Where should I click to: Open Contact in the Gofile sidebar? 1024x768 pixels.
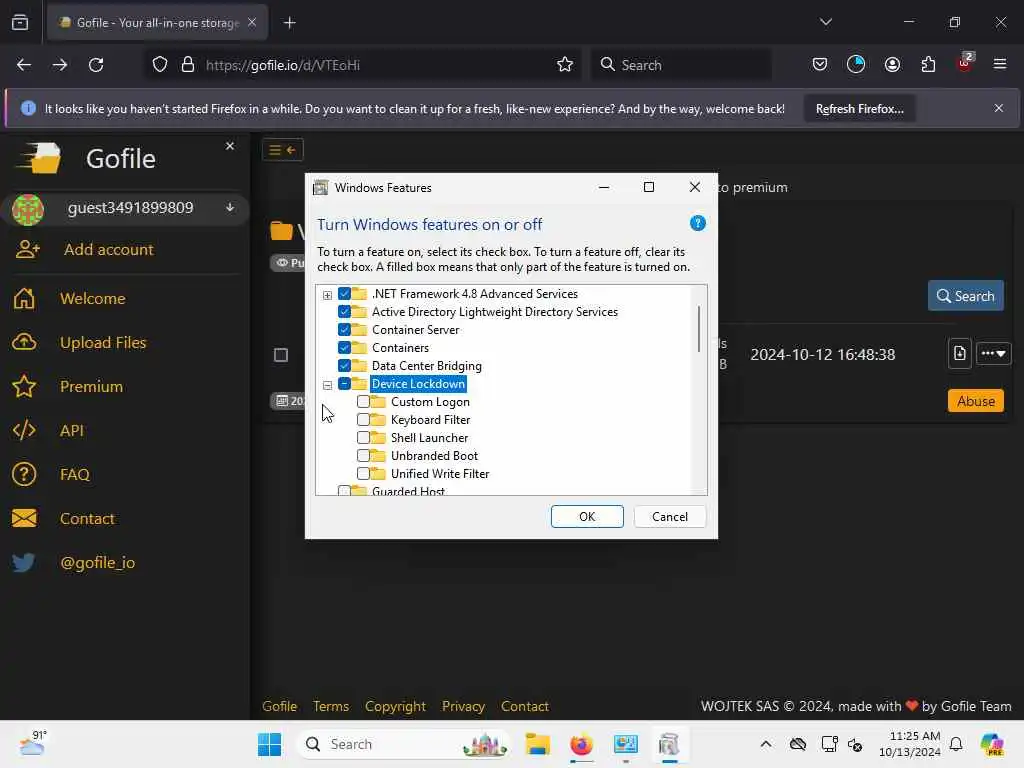click(x=87, y=519)
